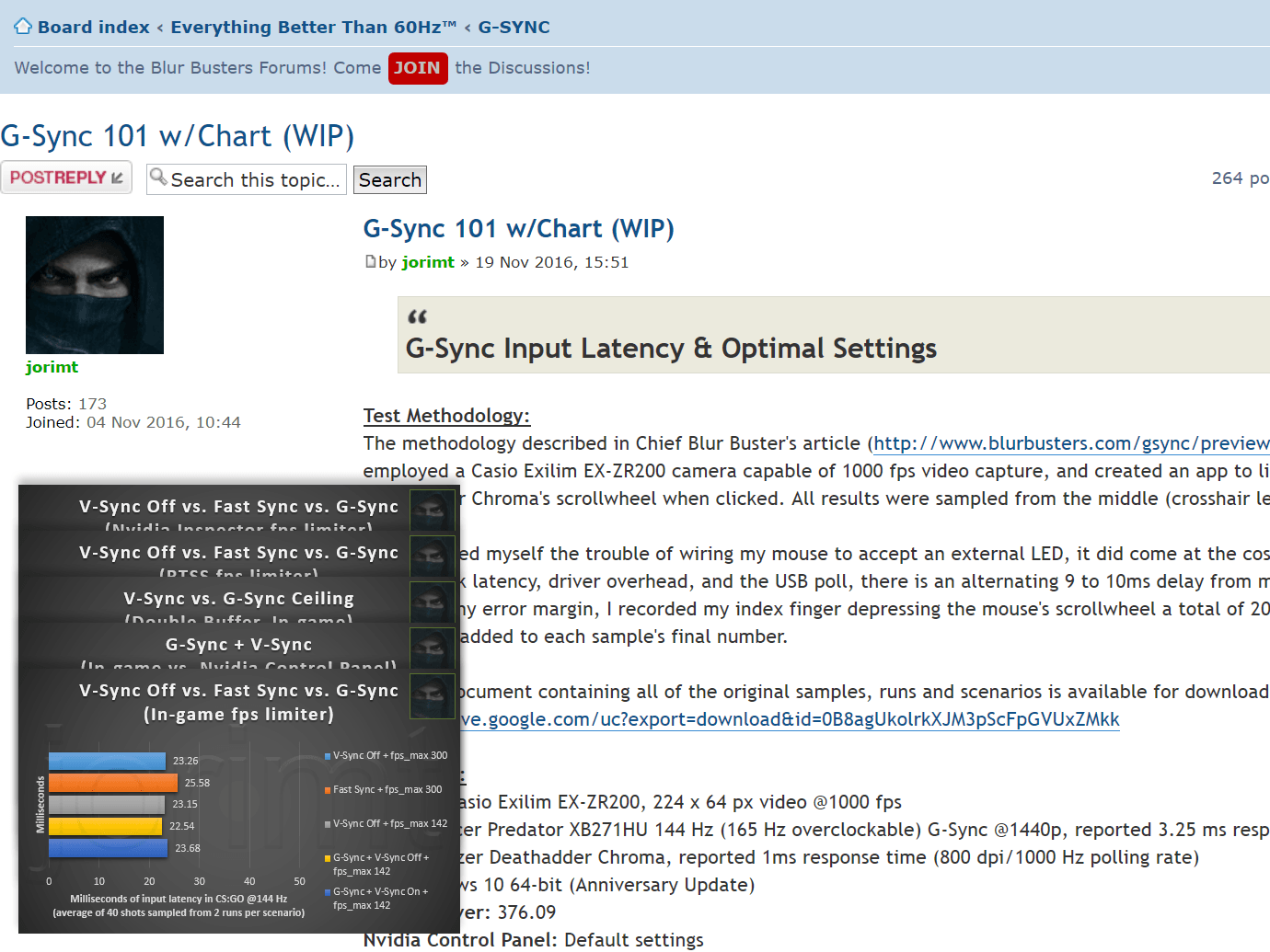
Task: Click the chart's Milliseconds axis label
Action: (x=40, y=805)
